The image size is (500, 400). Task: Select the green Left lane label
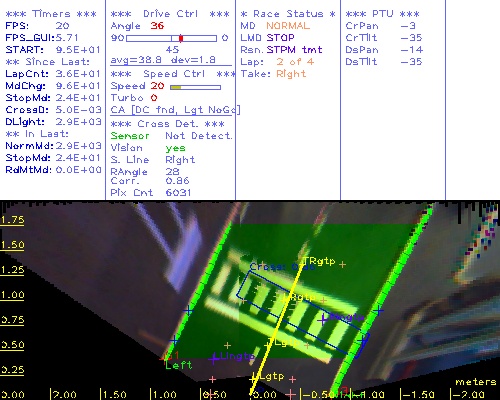click(x=179, y=365)
